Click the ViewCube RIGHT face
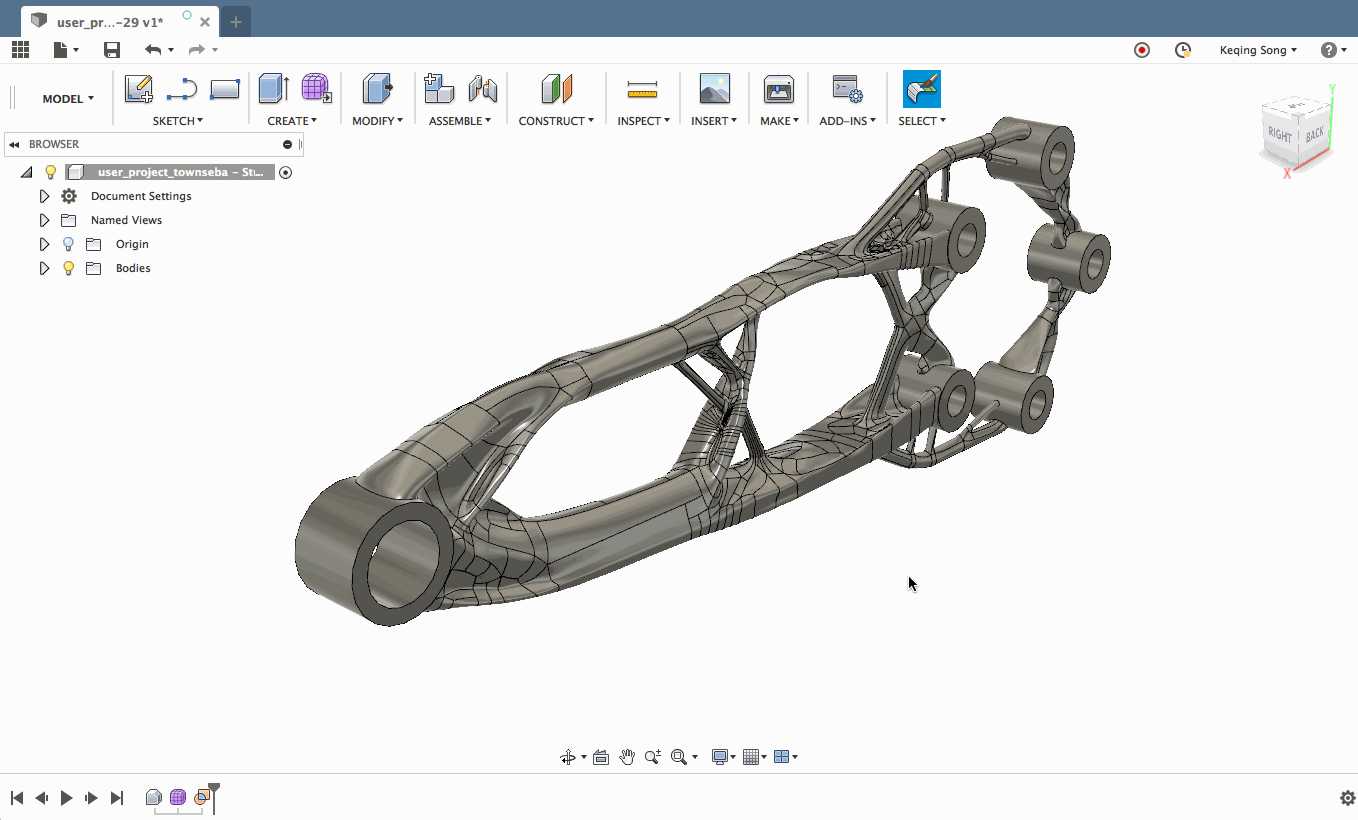This screenshot has width=1358, height=820. 1279,135
